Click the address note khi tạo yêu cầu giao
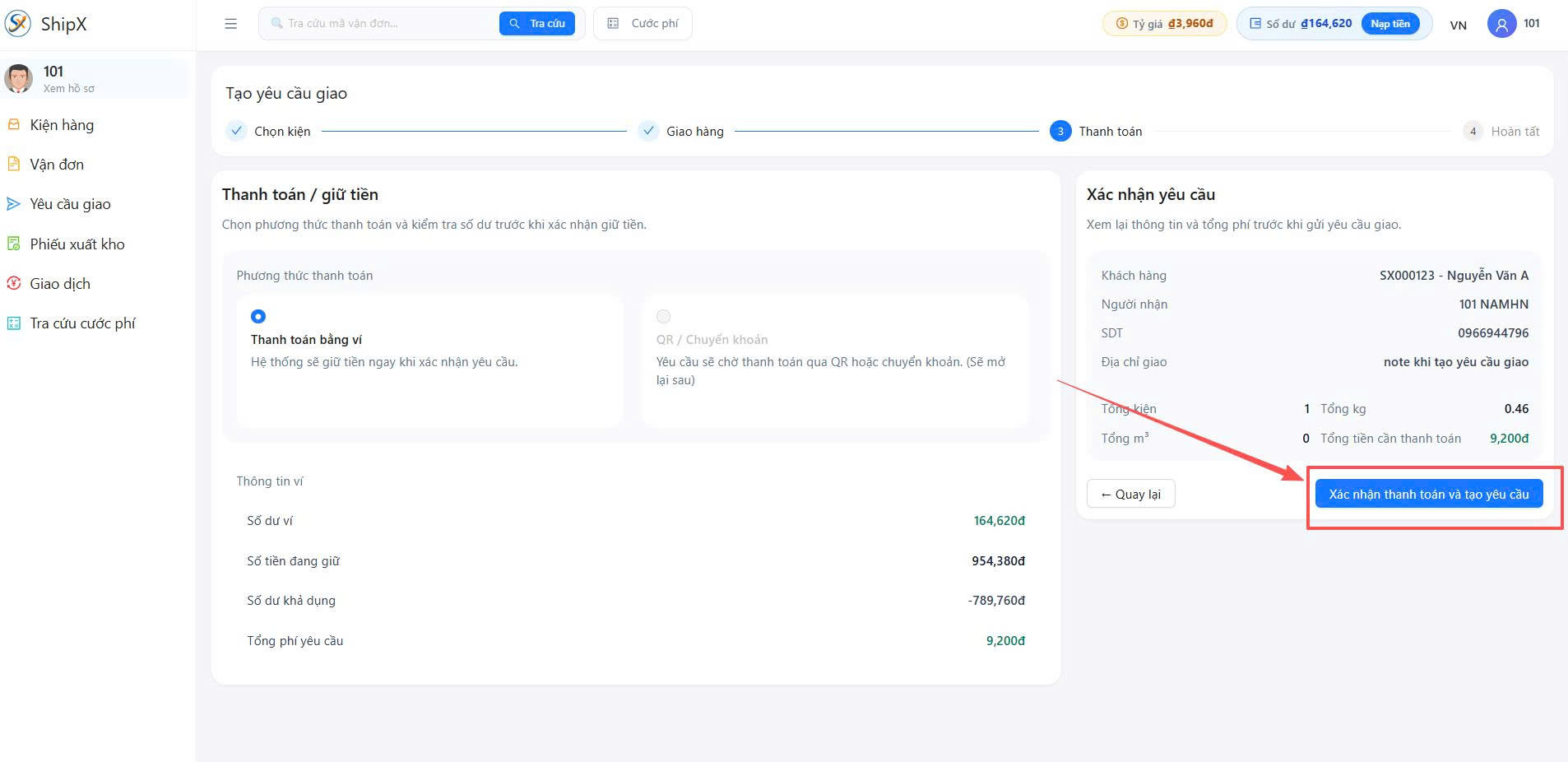Image resolution: width=1568 pixels, height=762 pixels. pos(1456,362)
